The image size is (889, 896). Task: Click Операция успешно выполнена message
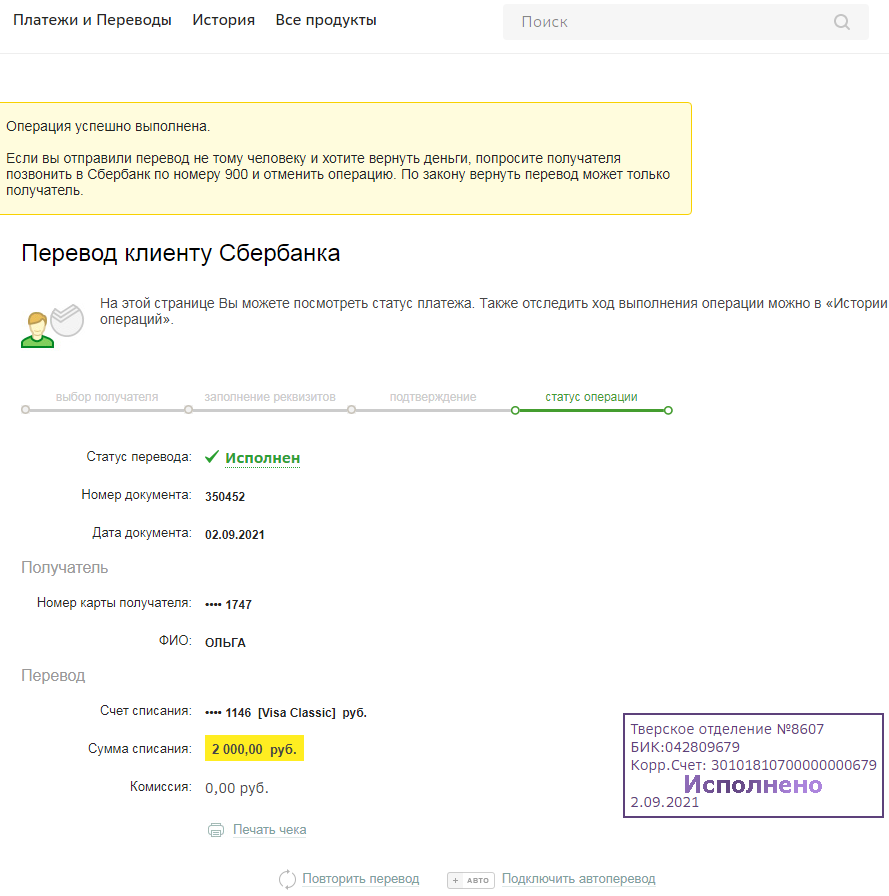108,126
